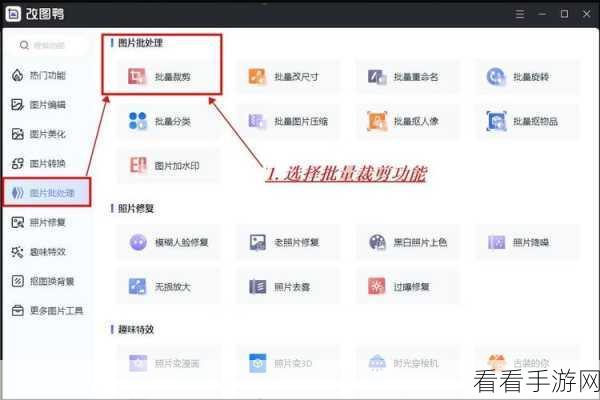
Task: Click the 批量图片压缩 label text
Action: pos(301,122)
